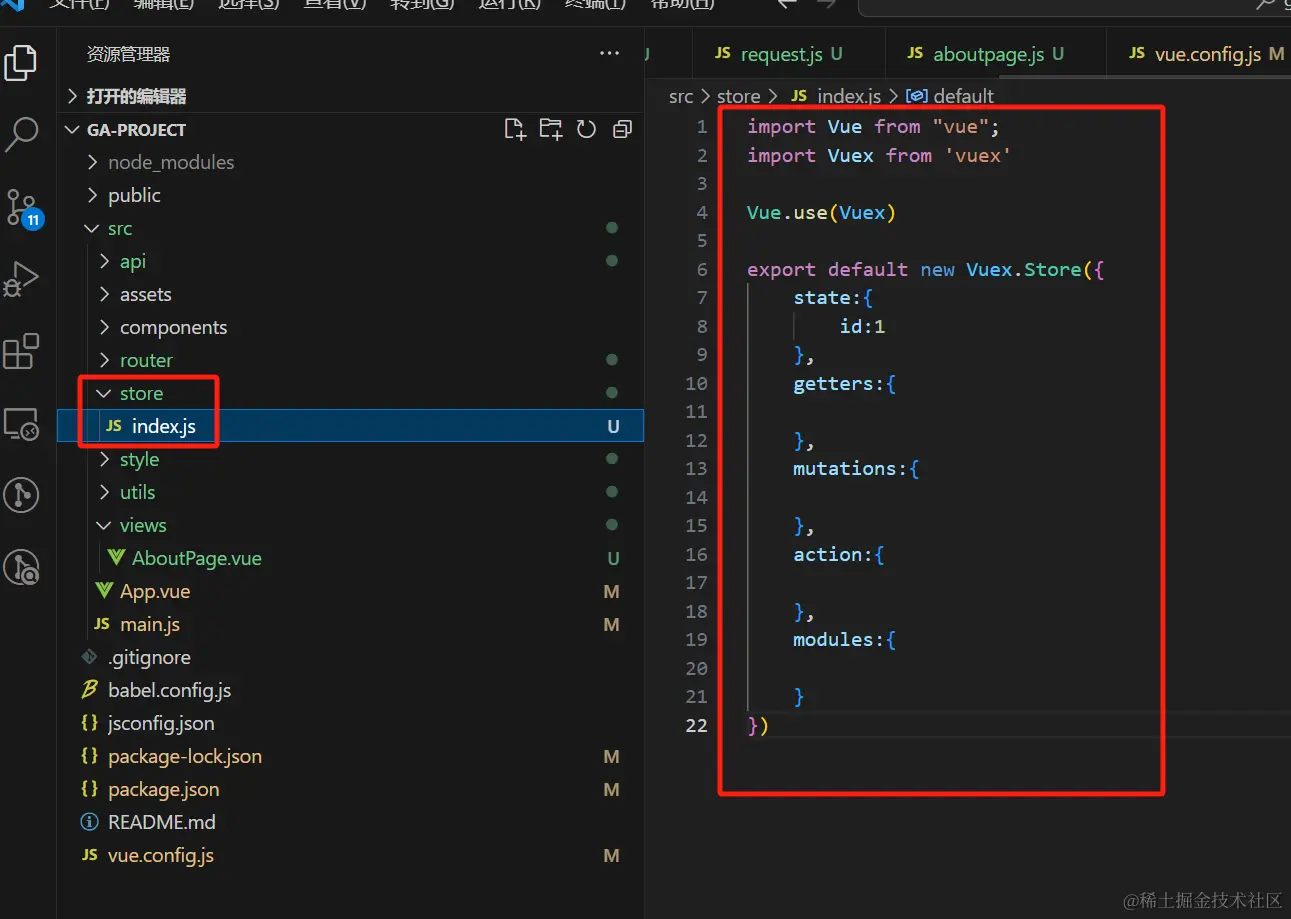The width and height of the screenshot is (1291, 919).
Task: Click the JS icon beside vue.config.js in tree
Action: [90, 855]
